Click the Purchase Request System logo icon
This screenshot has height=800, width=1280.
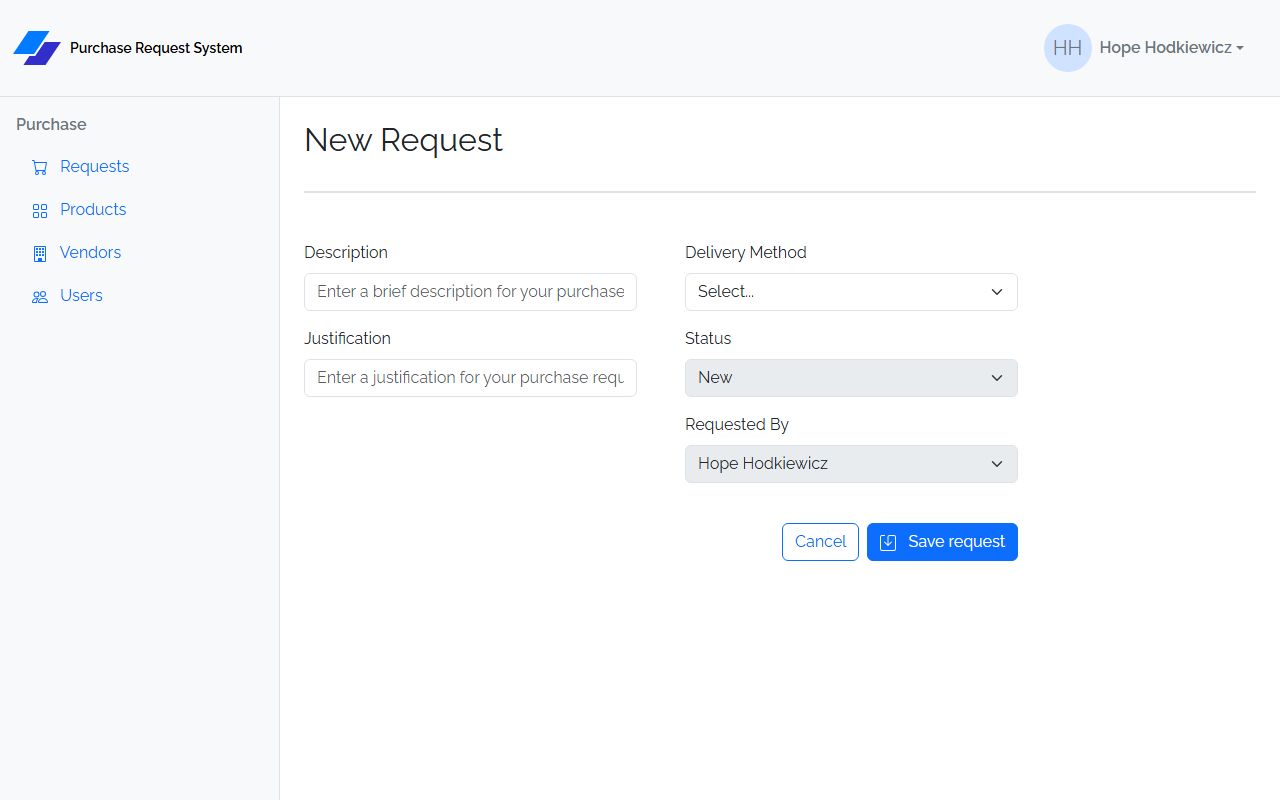(x=37, y=48)
